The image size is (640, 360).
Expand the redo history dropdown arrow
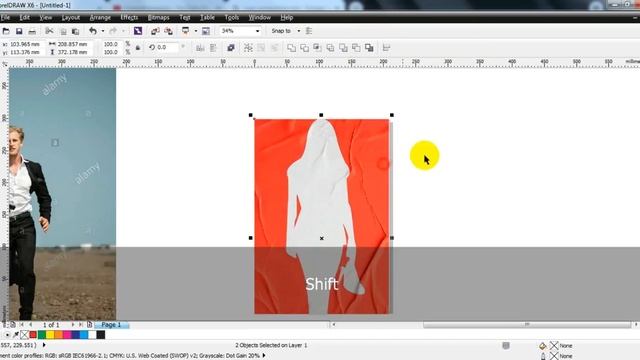(x=123, y=31)
